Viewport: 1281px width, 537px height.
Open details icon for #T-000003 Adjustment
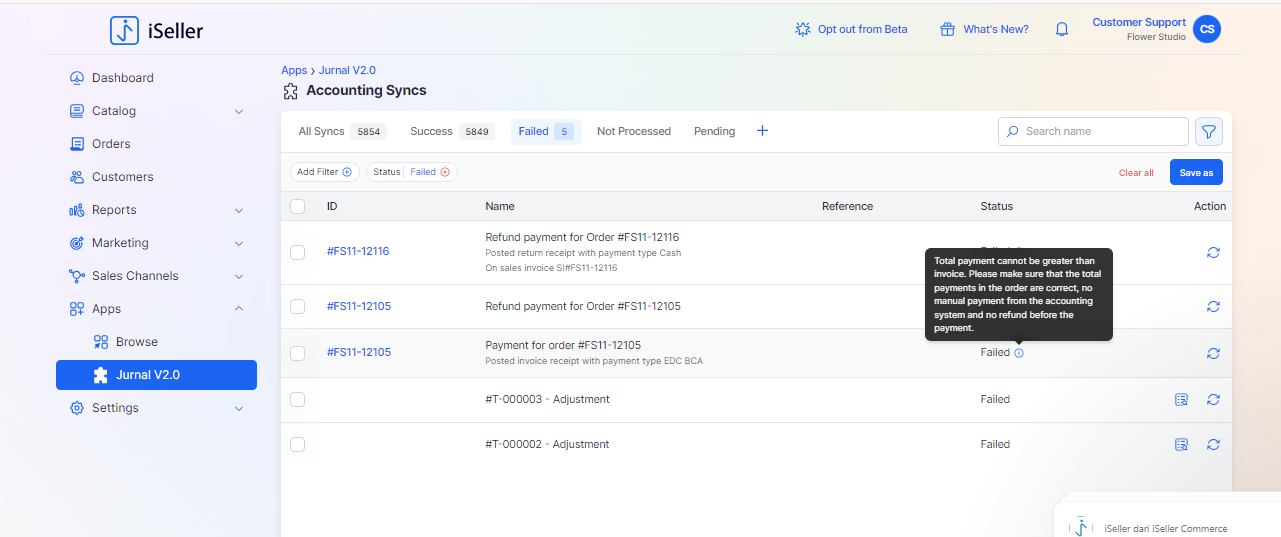[1181, 399]
